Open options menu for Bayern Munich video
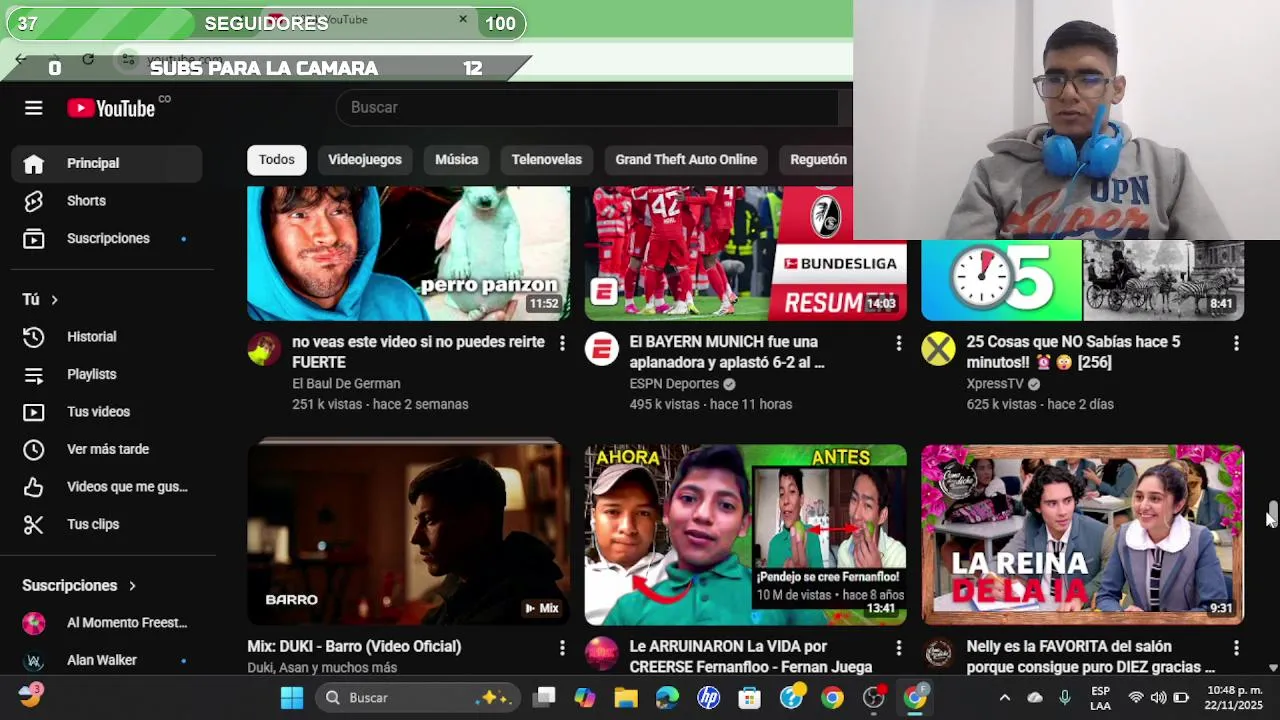The image size is (1280, 720). [898, 344]
